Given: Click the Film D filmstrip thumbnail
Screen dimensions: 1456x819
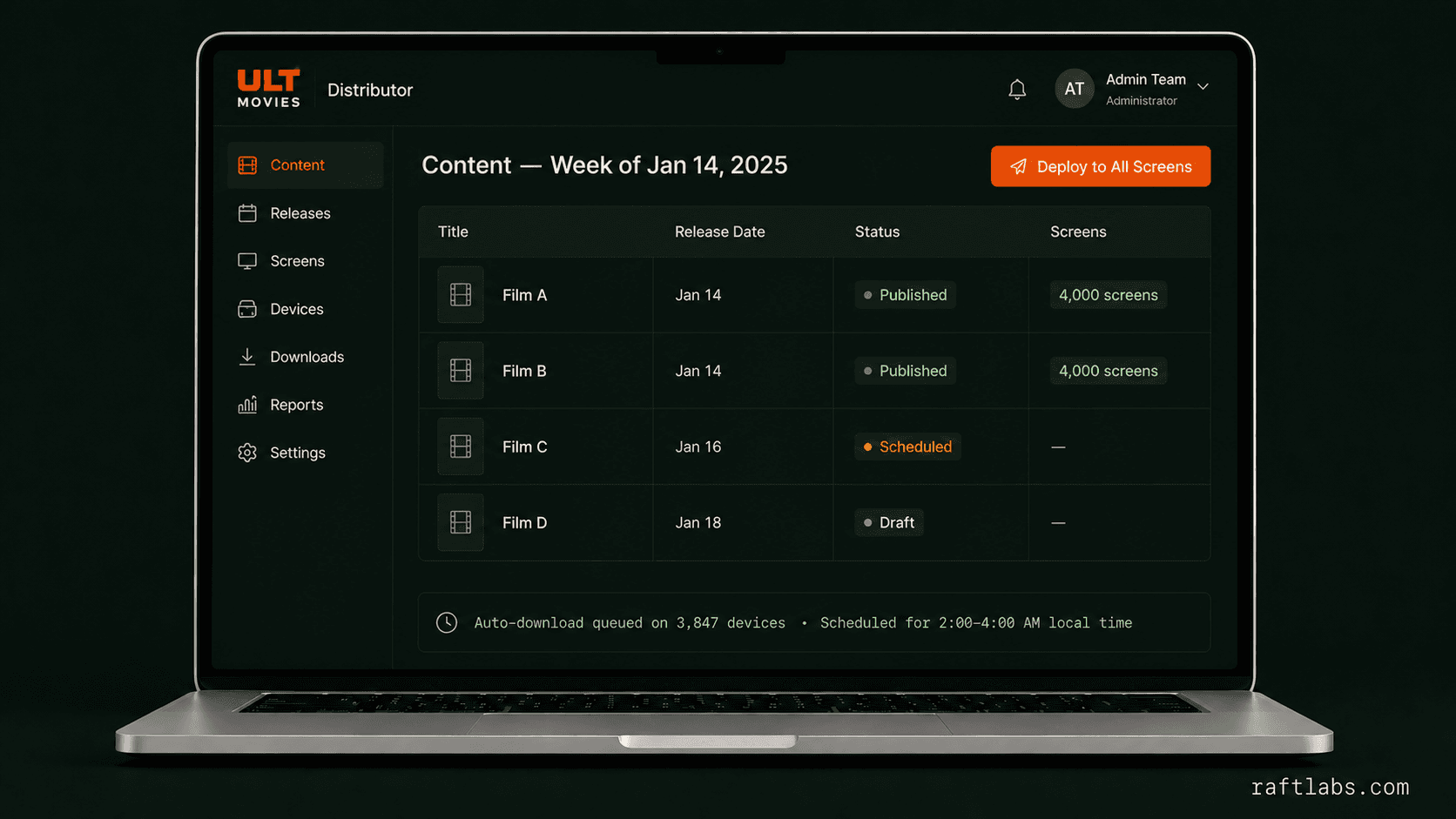Looking at the screenshot, I should pos(461,522).
